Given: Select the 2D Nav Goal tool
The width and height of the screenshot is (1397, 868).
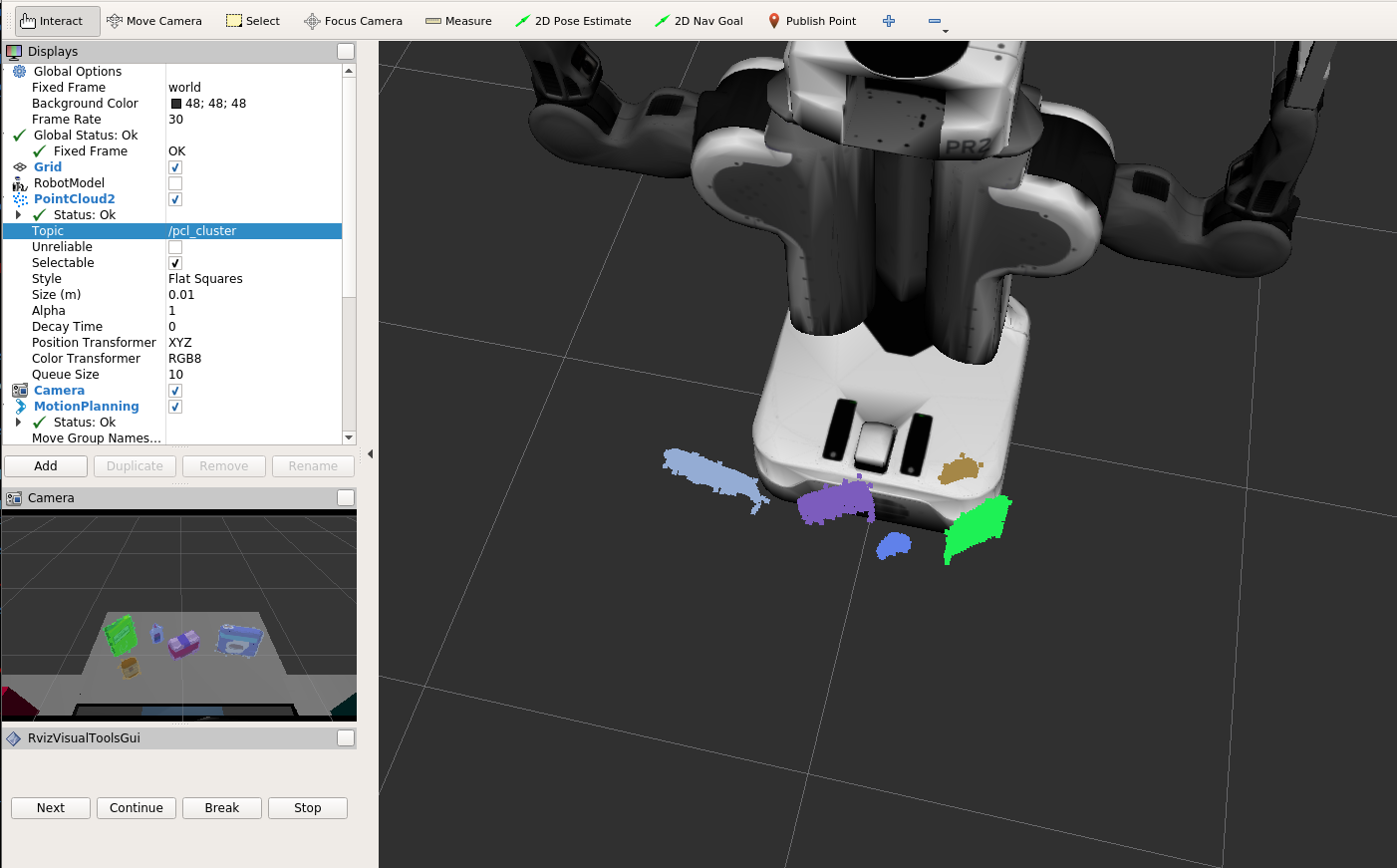Looking at the screenshot, I should 698,21.
